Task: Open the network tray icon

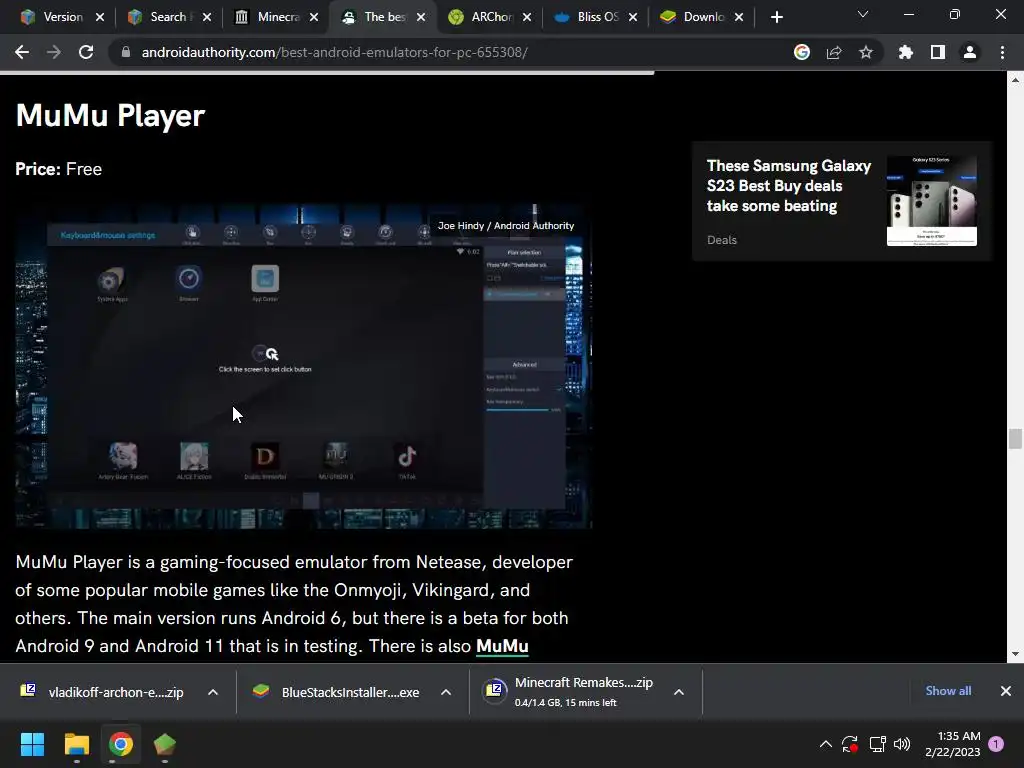Action: click(877, 744)
